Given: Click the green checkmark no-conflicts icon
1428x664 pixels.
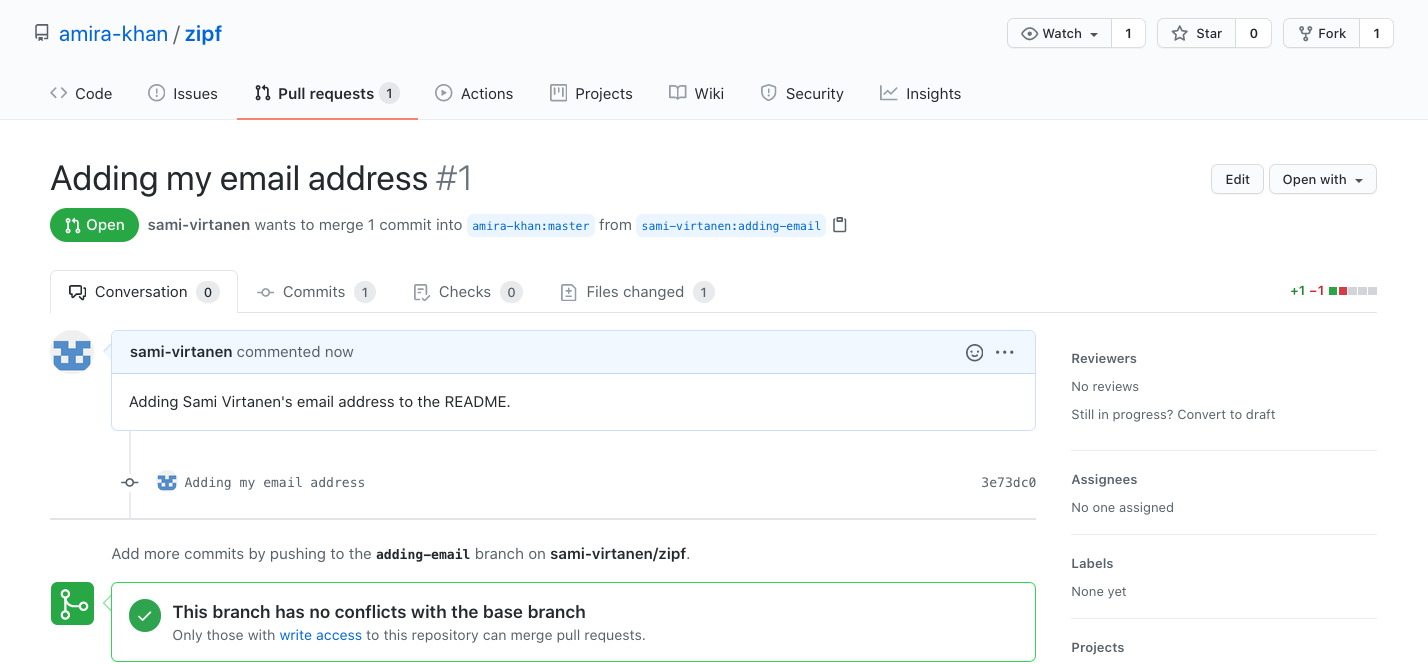Looking at the screenshot, I should [x=145, y=615].
